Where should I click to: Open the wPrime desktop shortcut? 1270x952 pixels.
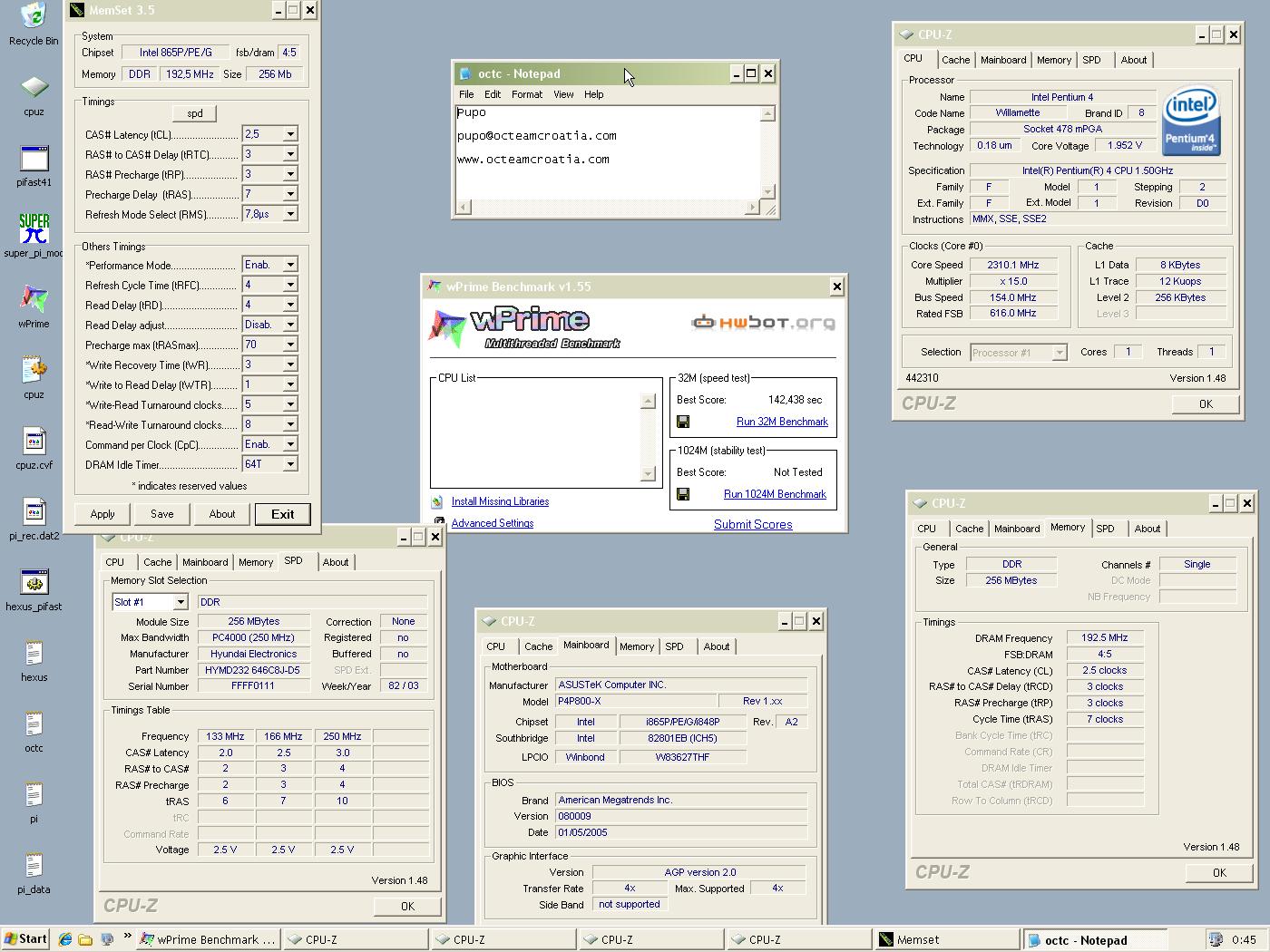tap(34, 299)
